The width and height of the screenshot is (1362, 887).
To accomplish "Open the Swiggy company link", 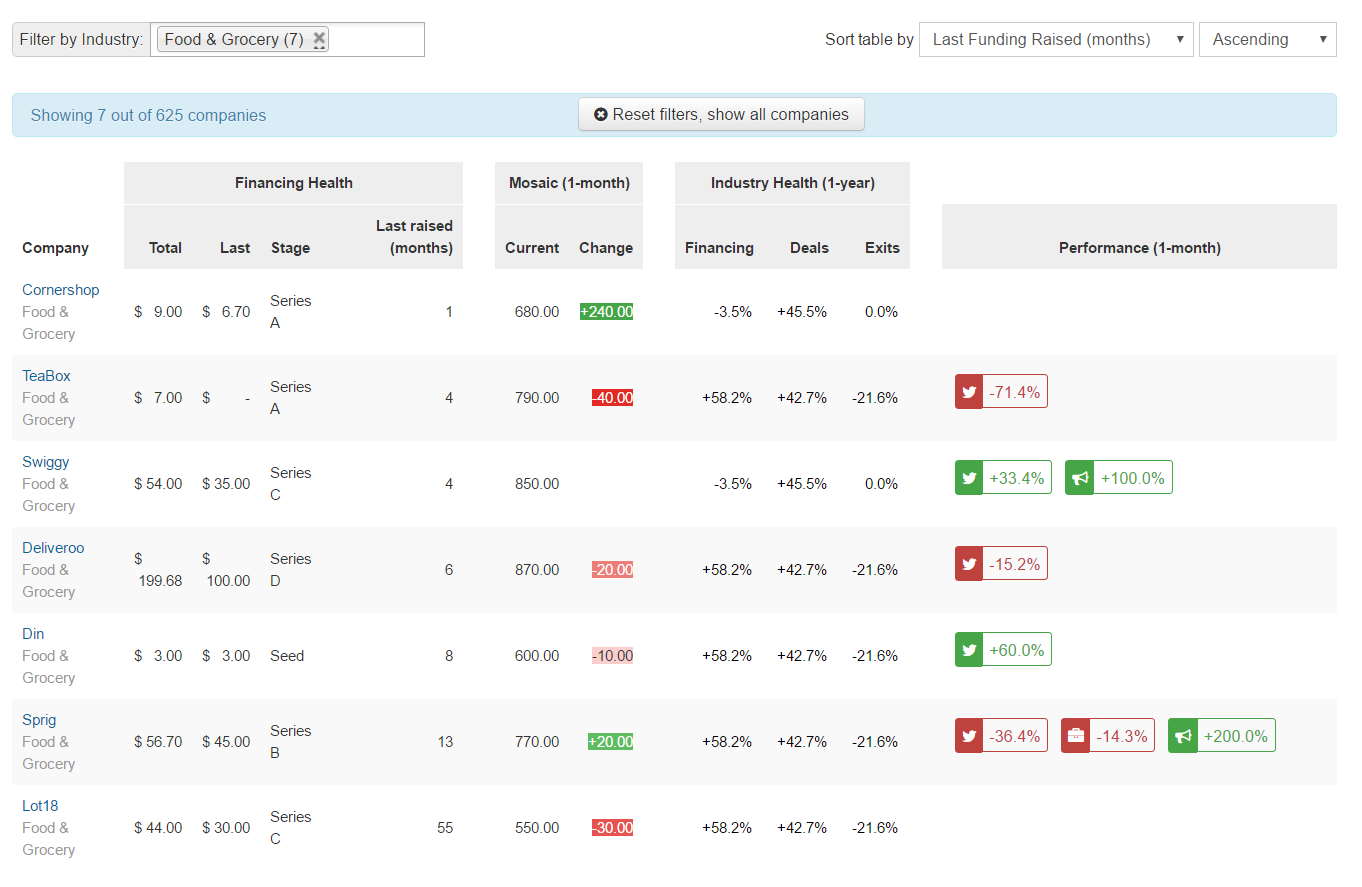I will click(x=46, y=462).
